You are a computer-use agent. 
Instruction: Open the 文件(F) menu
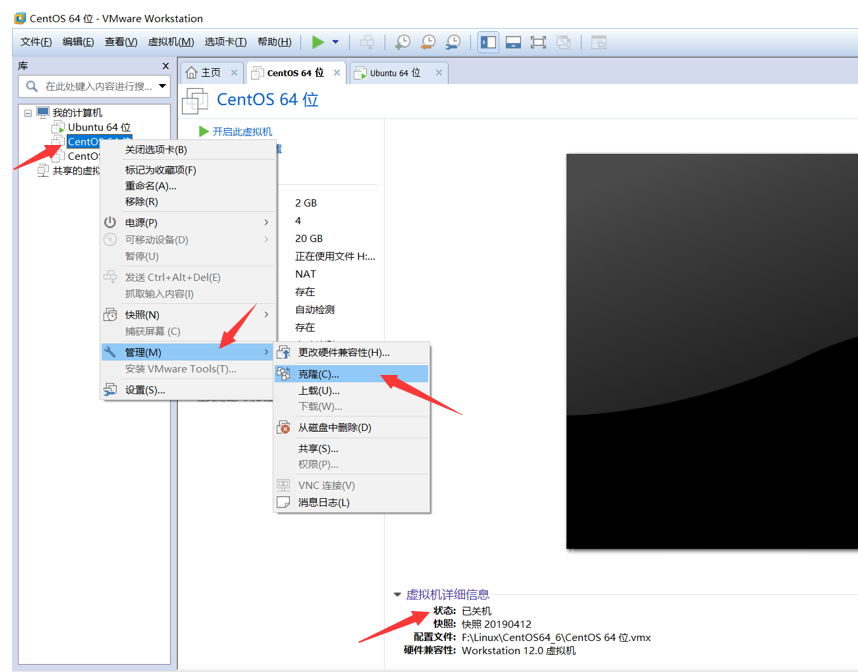pyautogui.click(x=36, y=42)
